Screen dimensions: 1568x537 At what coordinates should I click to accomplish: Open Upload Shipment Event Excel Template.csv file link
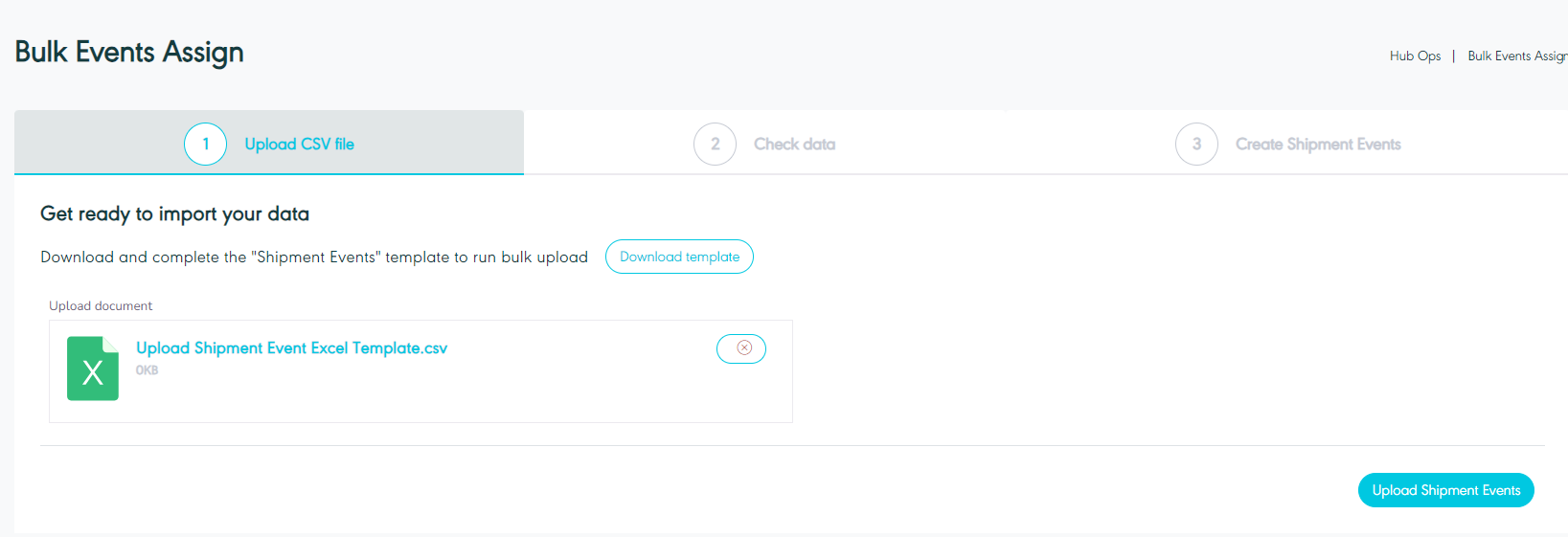point(291,348)
